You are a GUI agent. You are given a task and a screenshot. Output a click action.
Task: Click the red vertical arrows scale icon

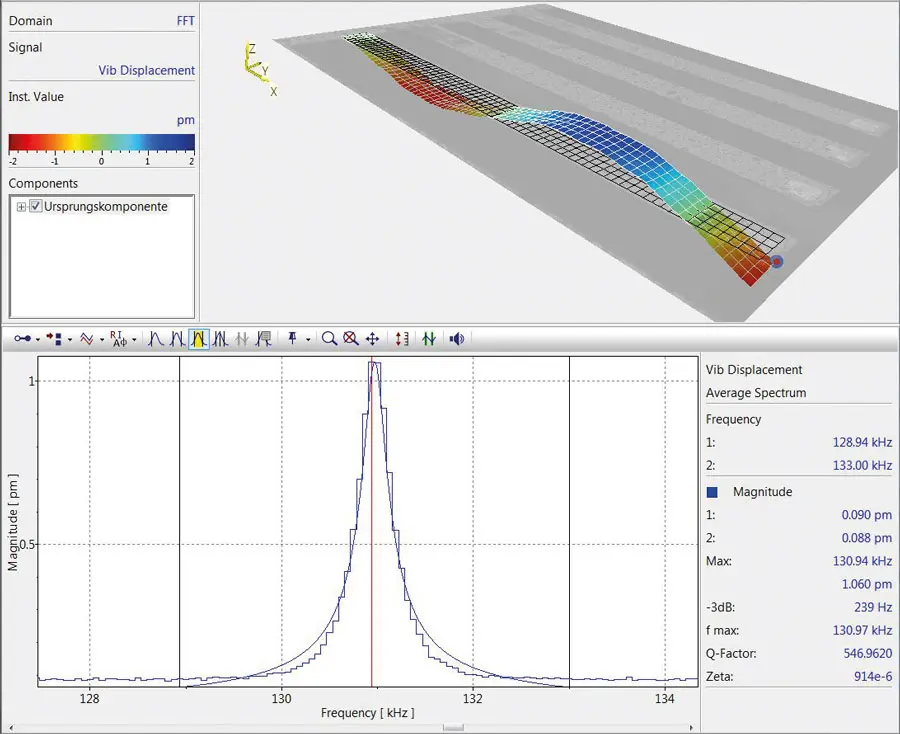(x=402, y=339)
